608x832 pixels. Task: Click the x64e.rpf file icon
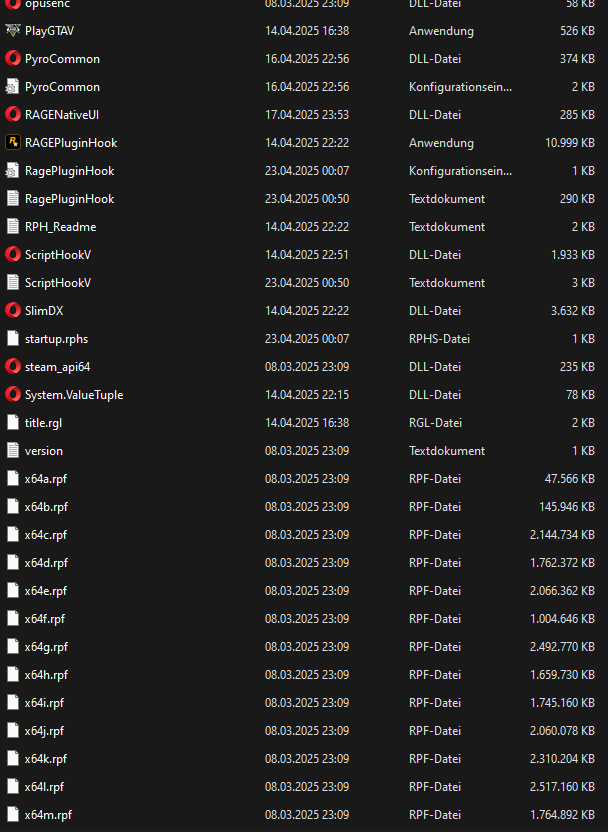[13, 591]
